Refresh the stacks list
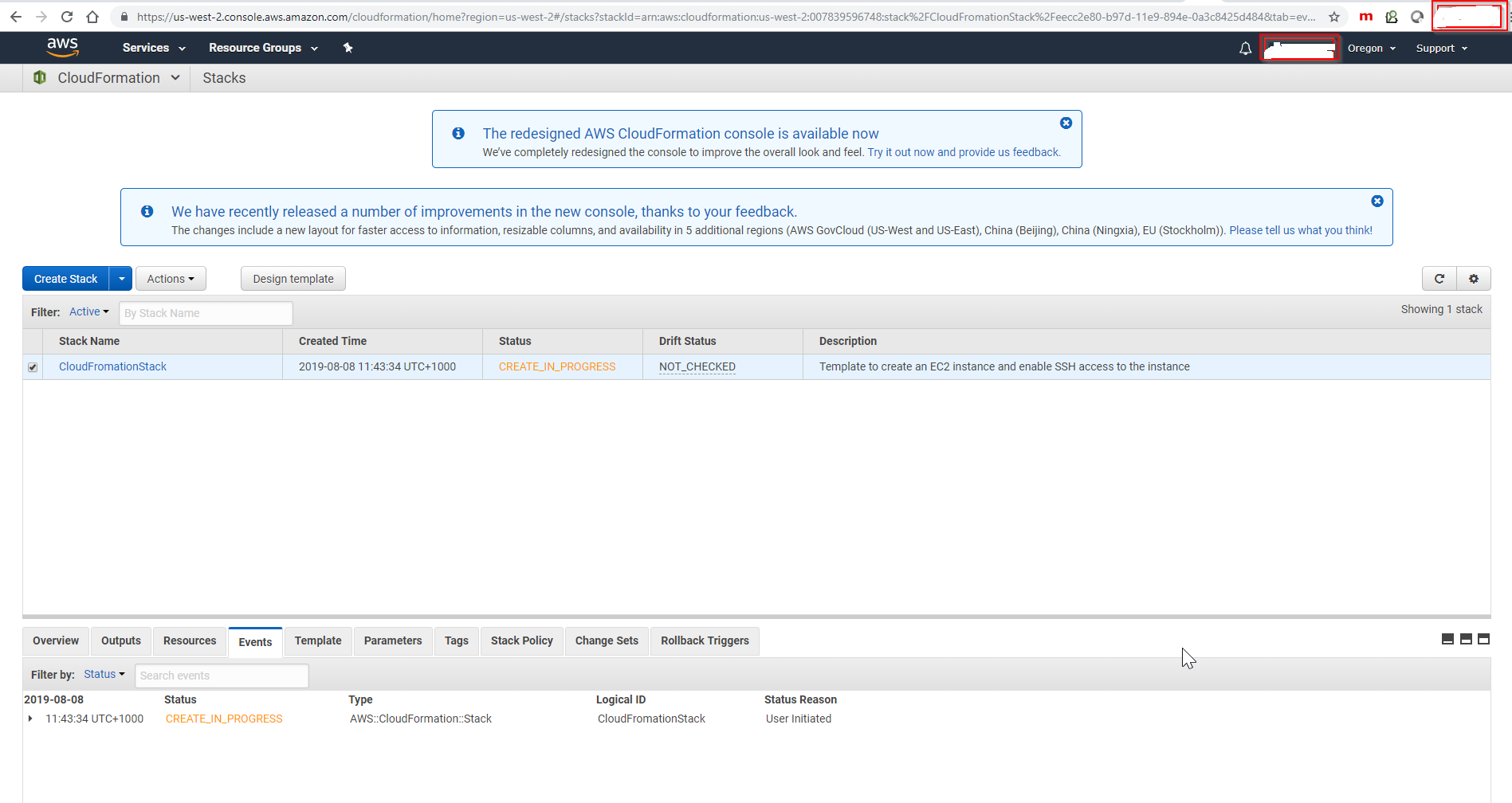This screenshot has height=803, width=1512. point(1439,279)
